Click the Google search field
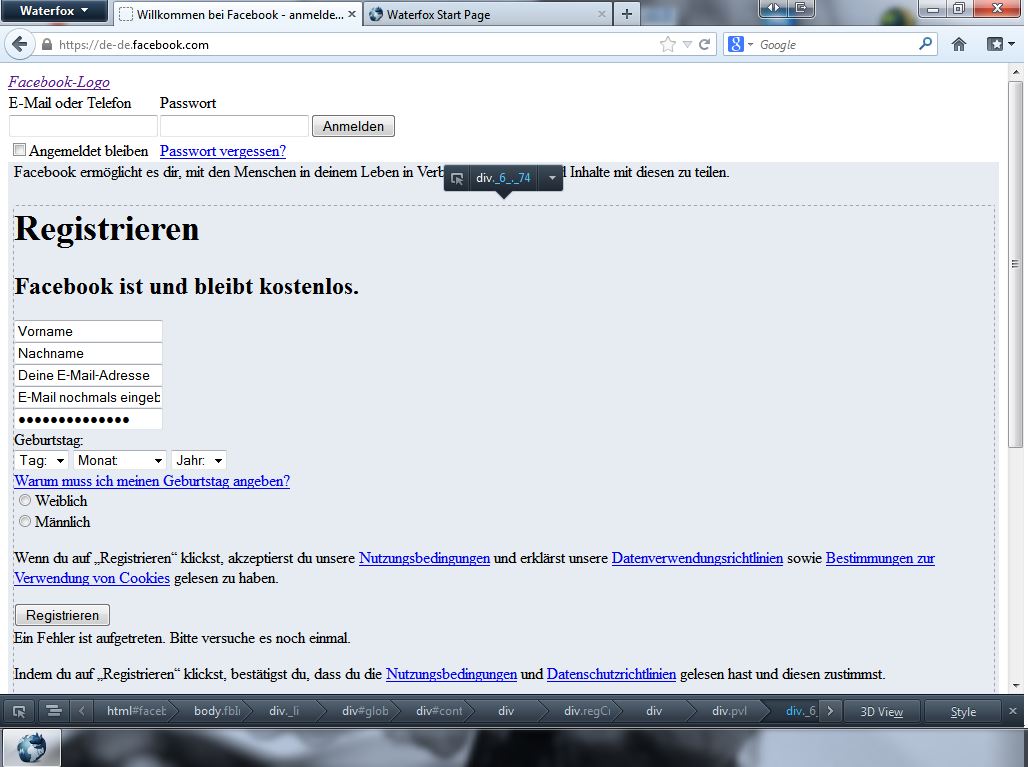This screenshot has width=1028, height=767. coord(836,45)
